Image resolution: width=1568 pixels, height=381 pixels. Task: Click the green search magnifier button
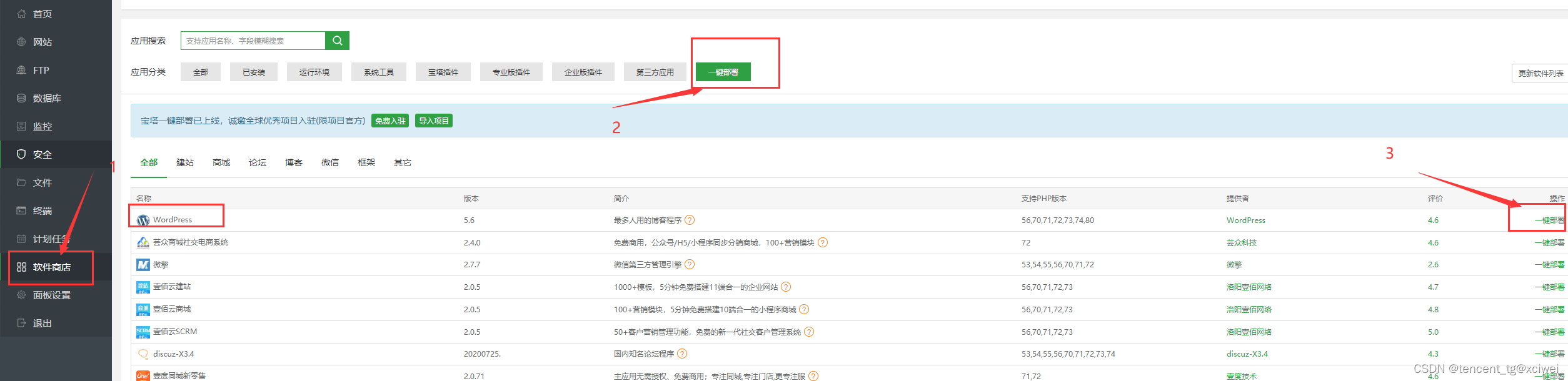[338, 41]
